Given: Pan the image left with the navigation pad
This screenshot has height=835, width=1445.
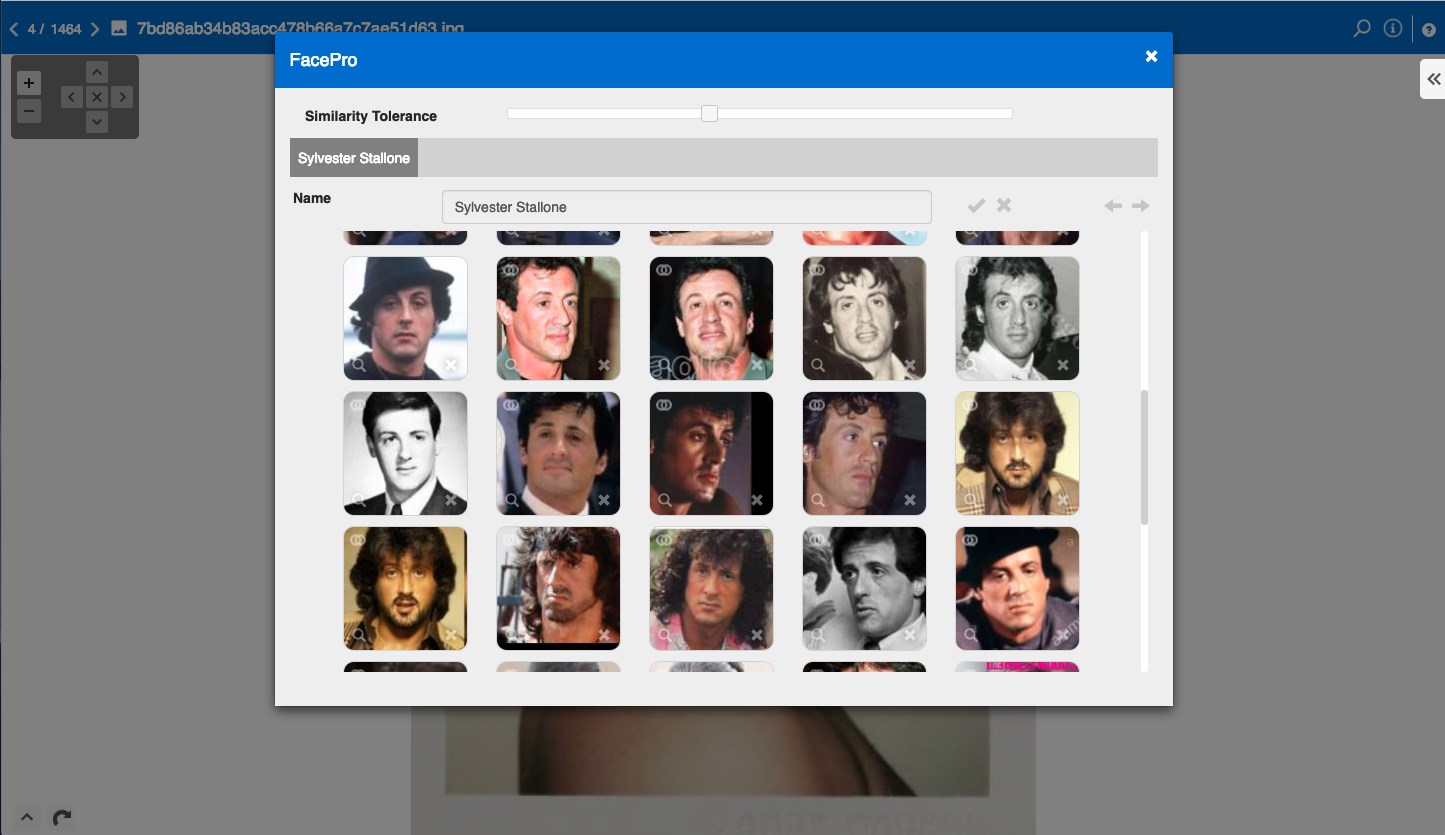Looking at the screenshot, I should pos(72,97).
